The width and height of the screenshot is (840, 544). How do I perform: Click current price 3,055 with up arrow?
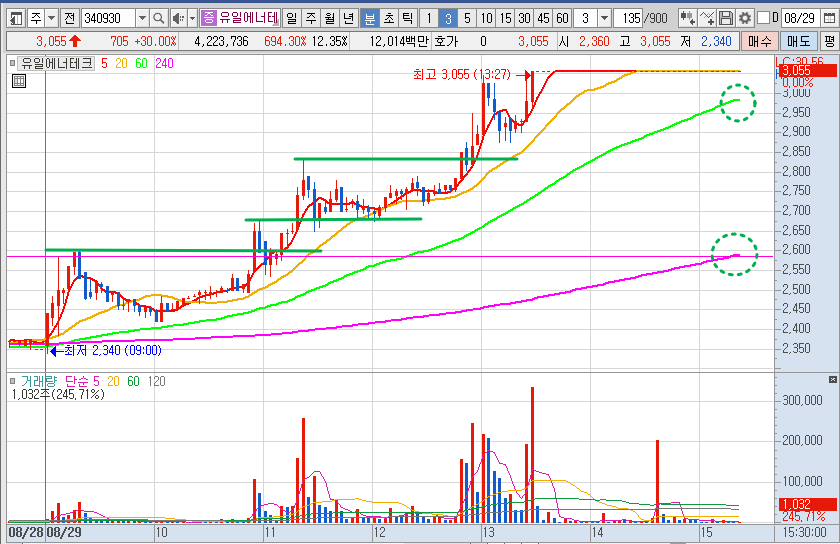(58, 41)
